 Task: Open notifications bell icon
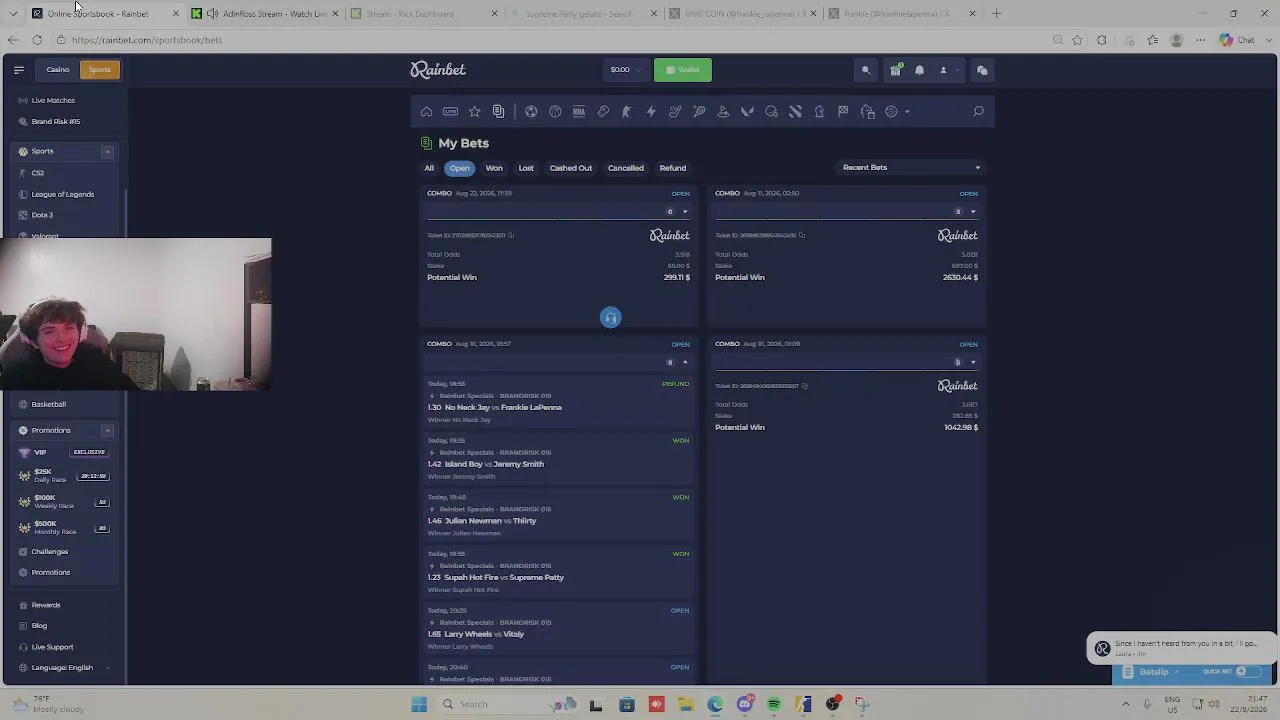point(919,70)
